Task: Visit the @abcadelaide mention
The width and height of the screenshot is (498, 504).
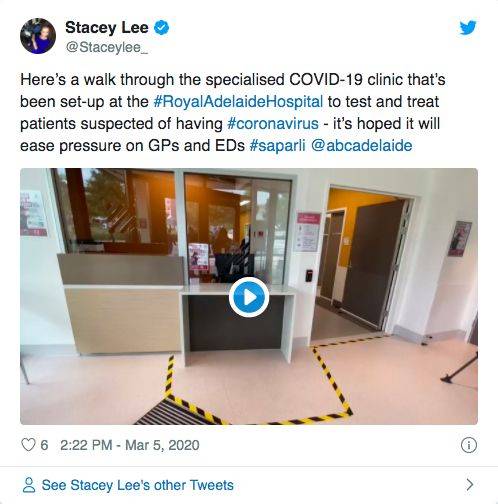Action: (362, 146)
